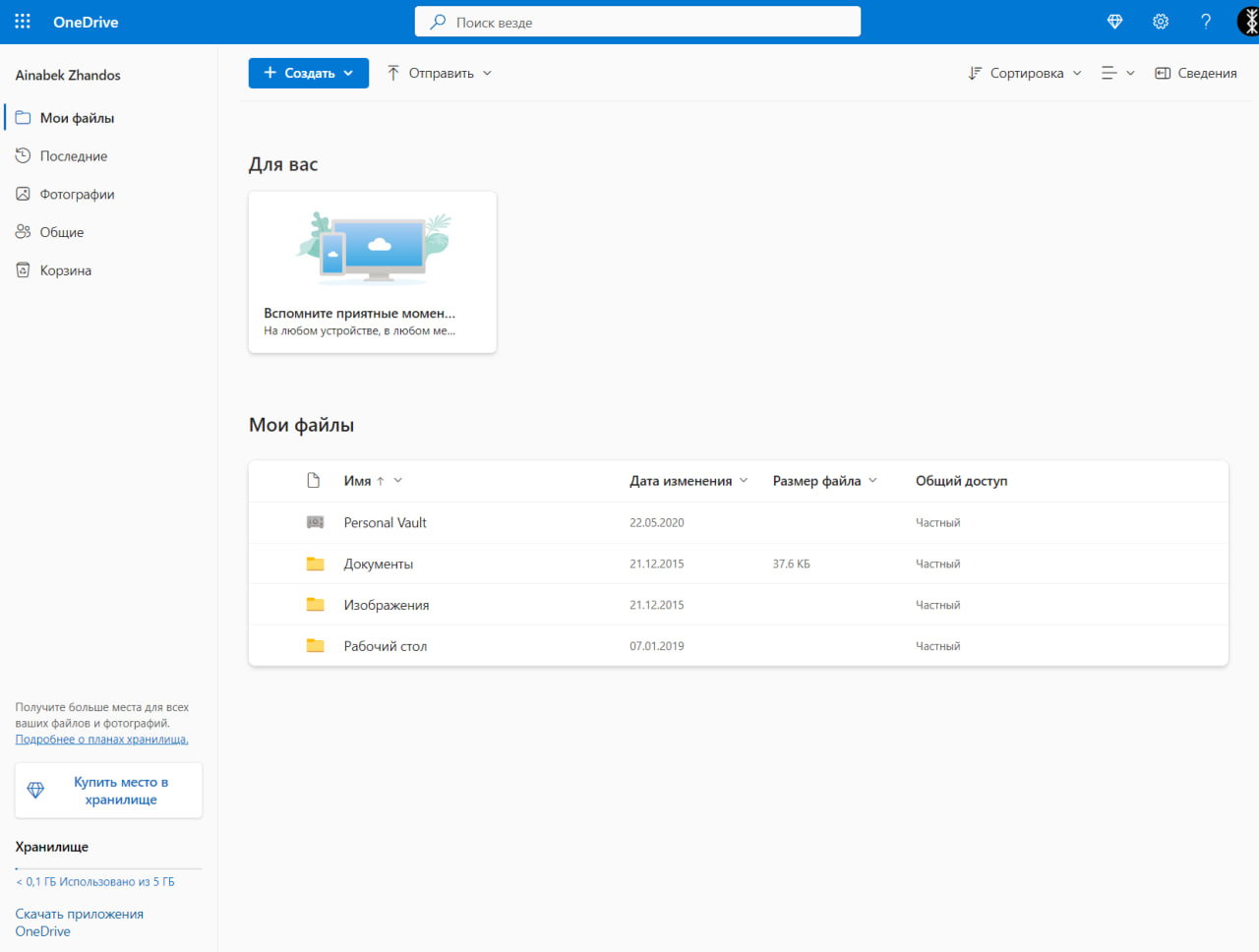Click Частный sharing status for Personal Vault

coord(937,522)
